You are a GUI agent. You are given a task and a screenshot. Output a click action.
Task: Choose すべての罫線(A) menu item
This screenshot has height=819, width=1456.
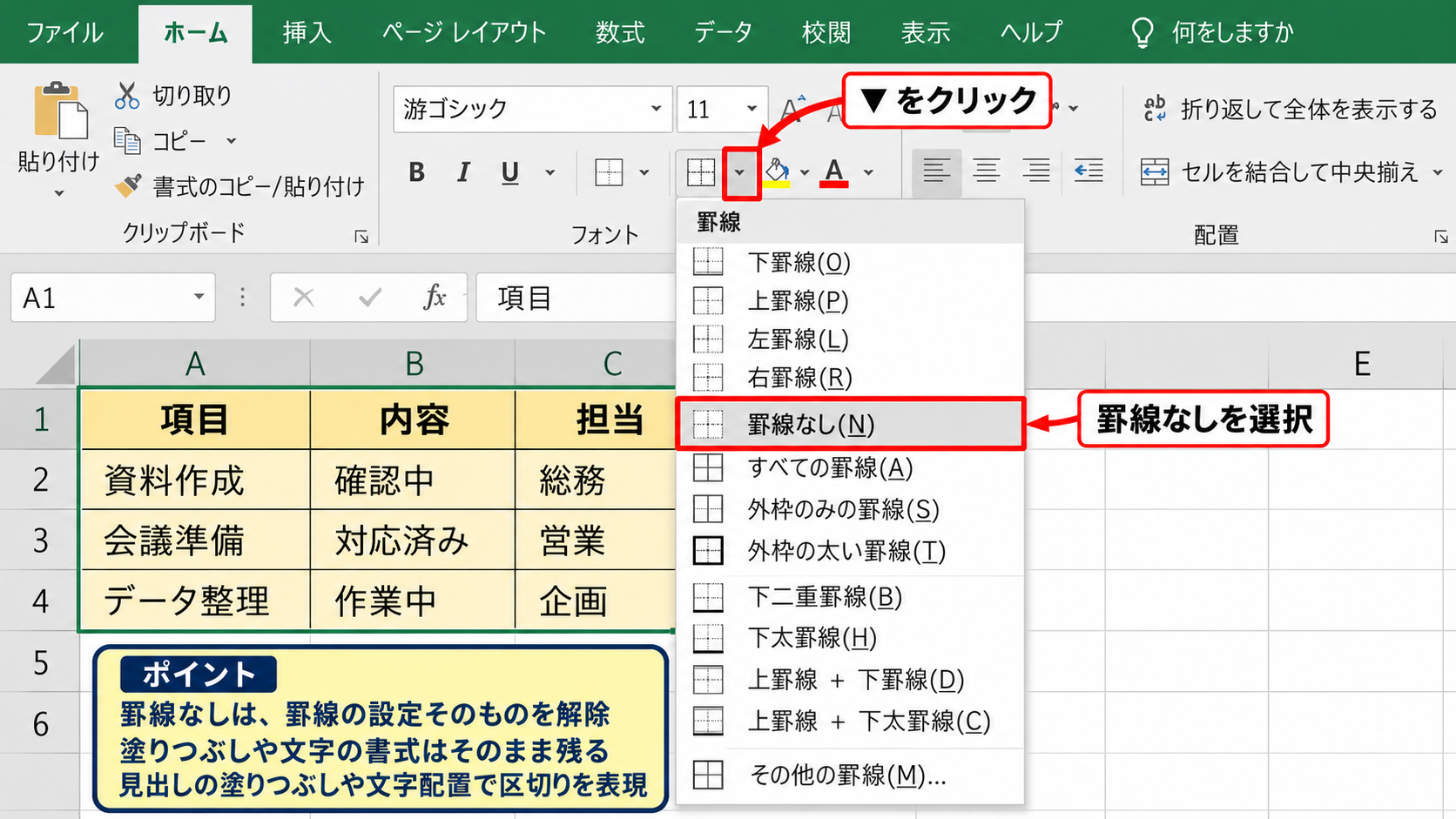pyautogui.click(x=850, y=468)
